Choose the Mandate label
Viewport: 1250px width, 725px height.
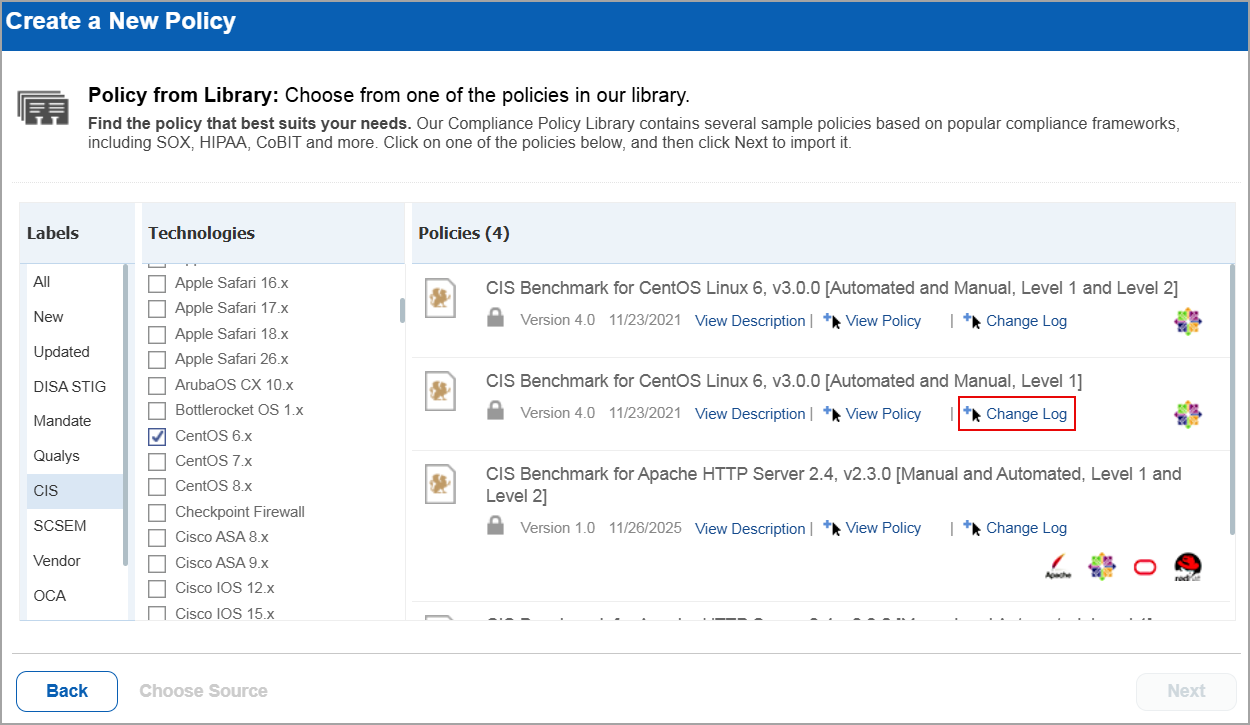[x=62, y=421]
